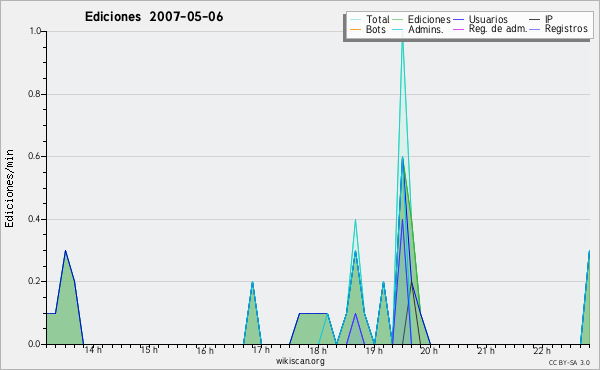The image size is (600, 370).
Task: Click the 22 h axis label
Action: point(542,351)
